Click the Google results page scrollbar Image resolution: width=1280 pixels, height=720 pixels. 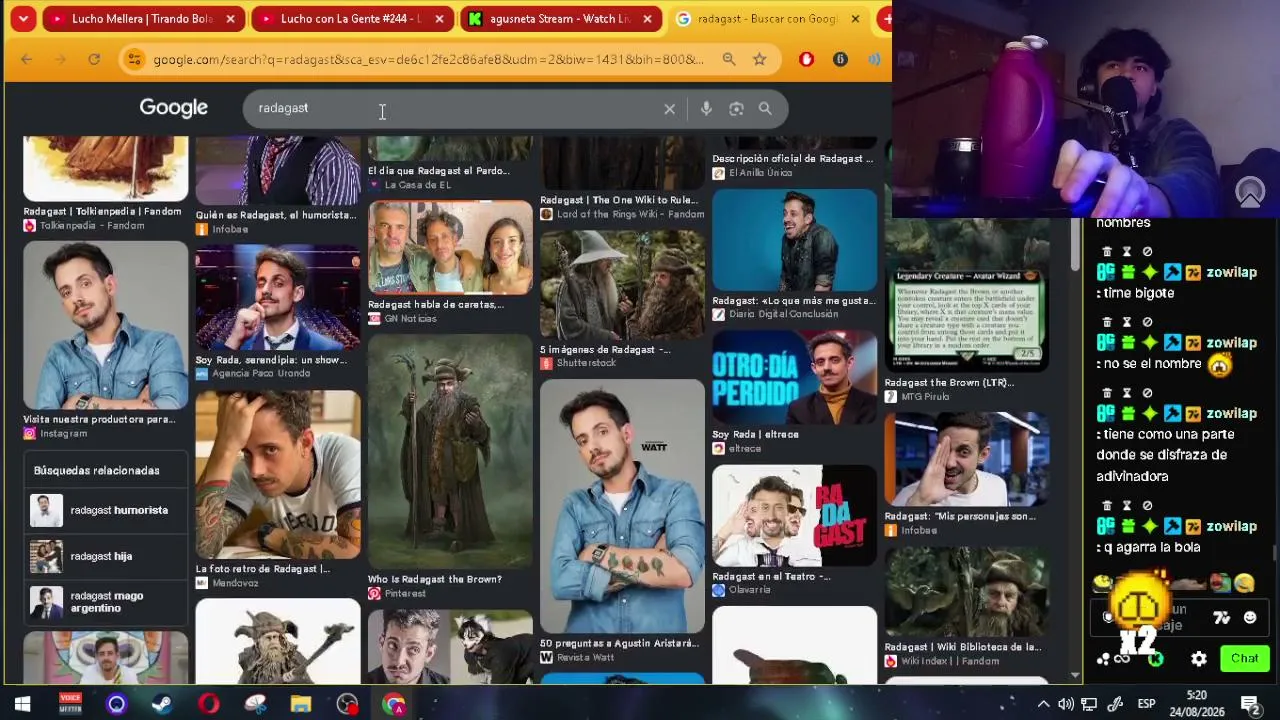point(1076,246)
